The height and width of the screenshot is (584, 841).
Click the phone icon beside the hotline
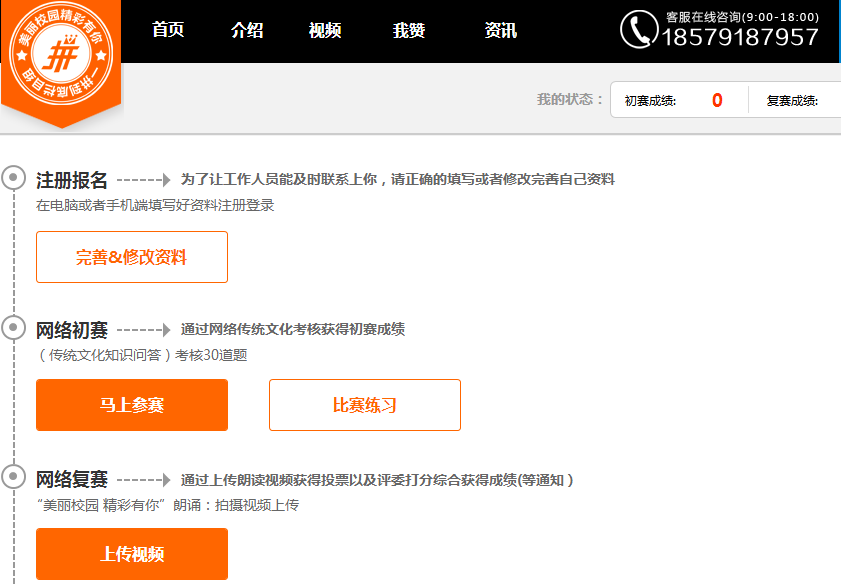[x=638, y=29]
